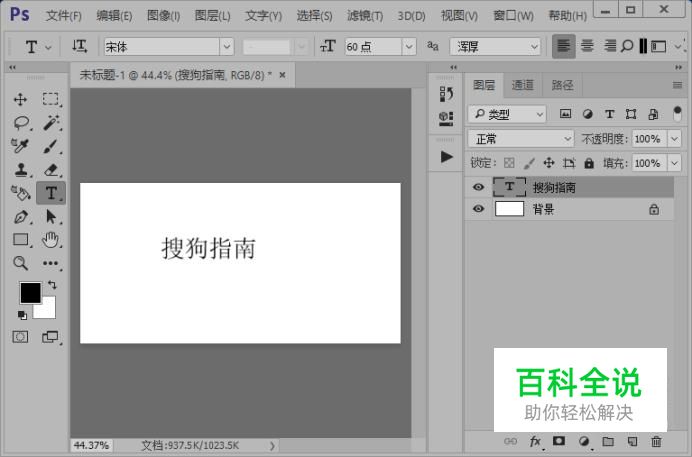
Task: Open the blend mode 正常 dropdown
Action: pyautogui.click(x=521, y=139)
